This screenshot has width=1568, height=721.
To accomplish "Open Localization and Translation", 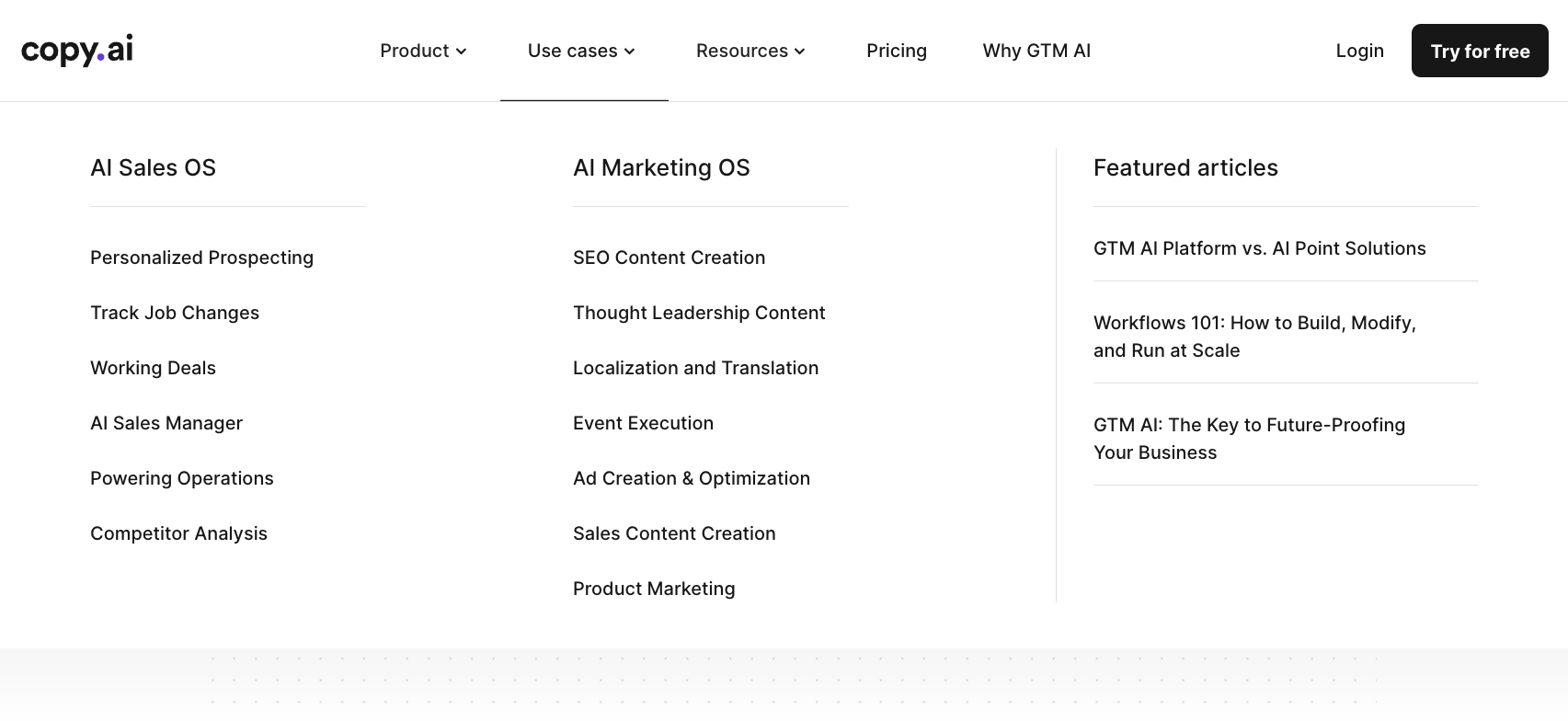I will tap(695, 368).
